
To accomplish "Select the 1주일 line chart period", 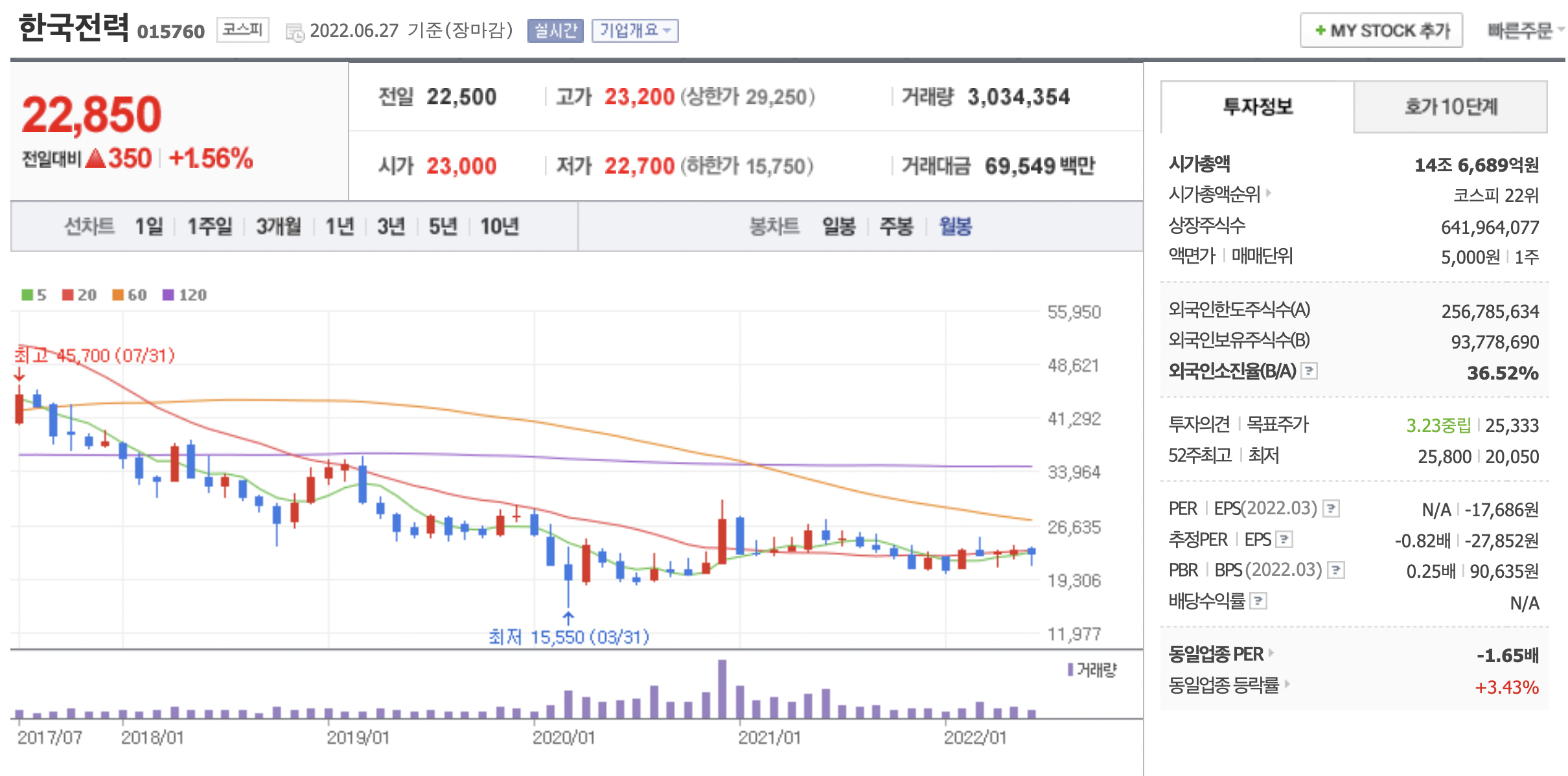I will (x=209, y=226).
